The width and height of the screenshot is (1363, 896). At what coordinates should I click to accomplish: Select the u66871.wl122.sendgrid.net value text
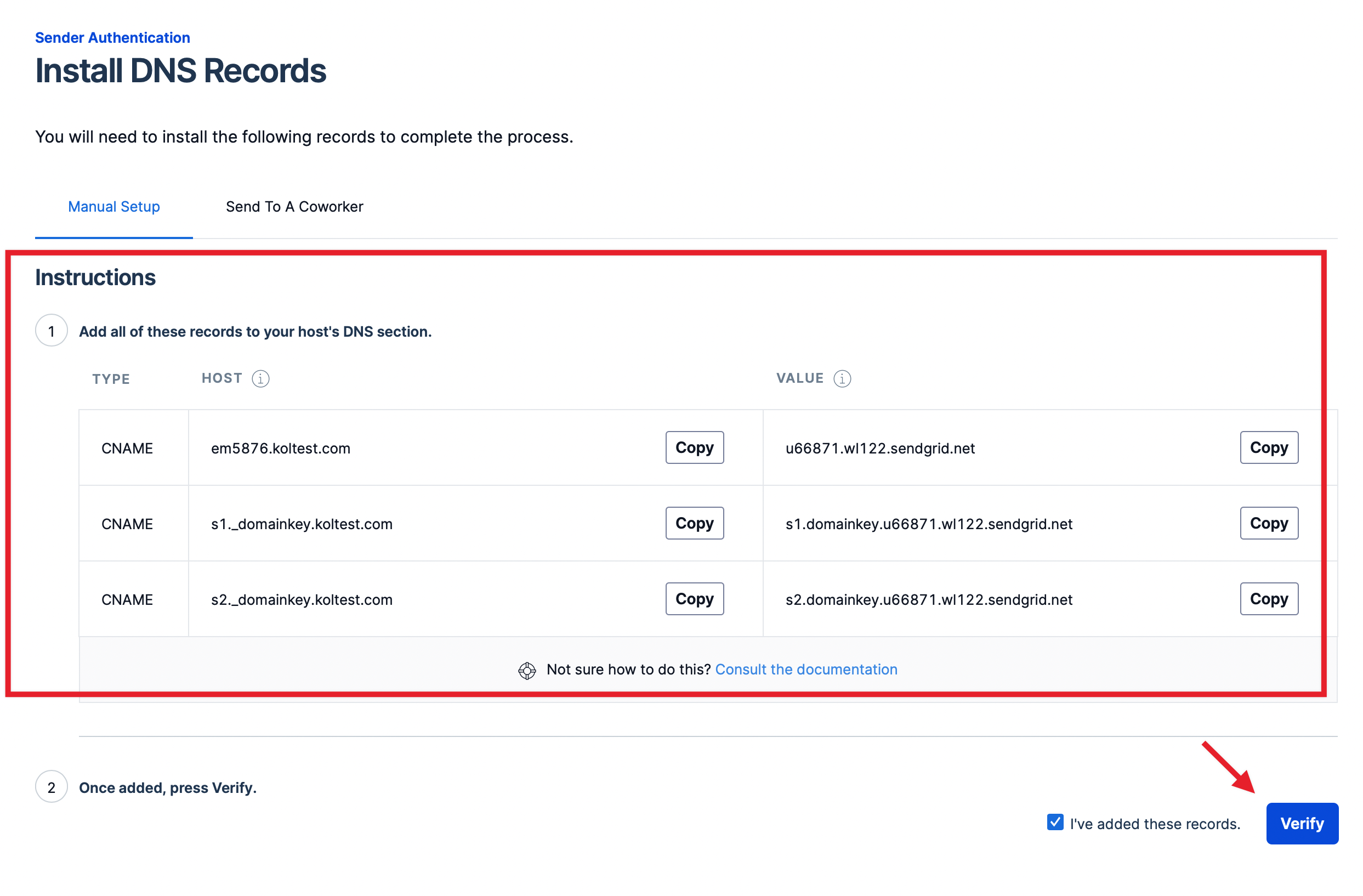point(879,448)
